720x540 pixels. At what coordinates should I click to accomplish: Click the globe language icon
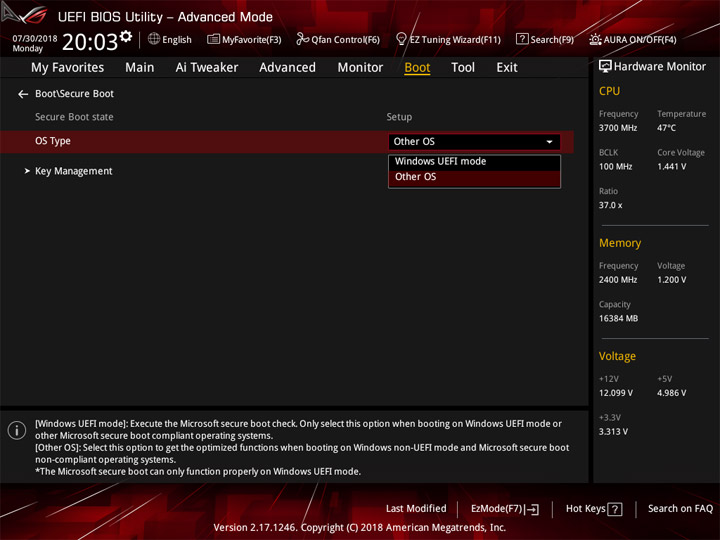coord(154,39)
